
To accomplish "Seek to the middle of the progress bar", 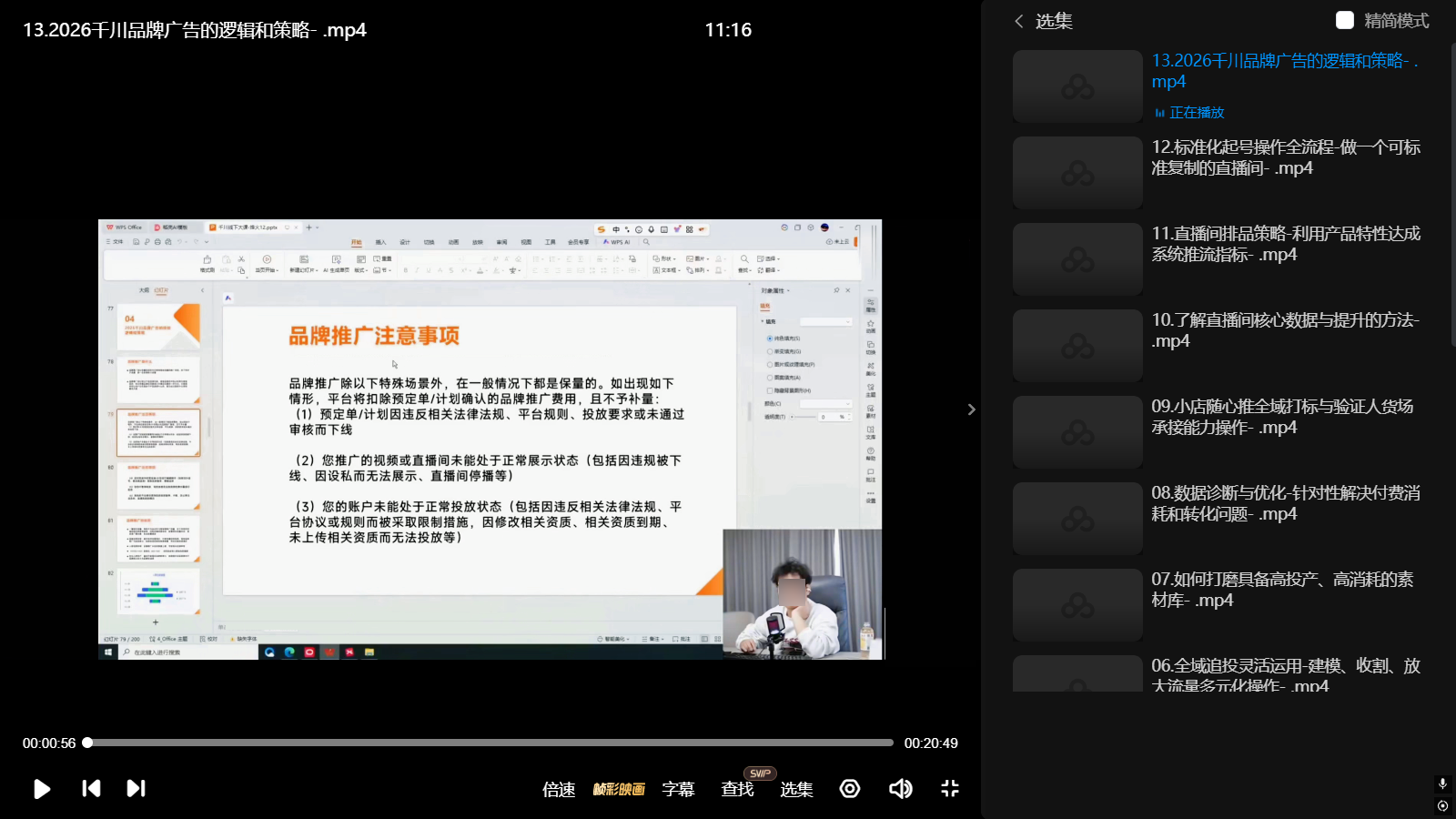I will pos(490,743).
